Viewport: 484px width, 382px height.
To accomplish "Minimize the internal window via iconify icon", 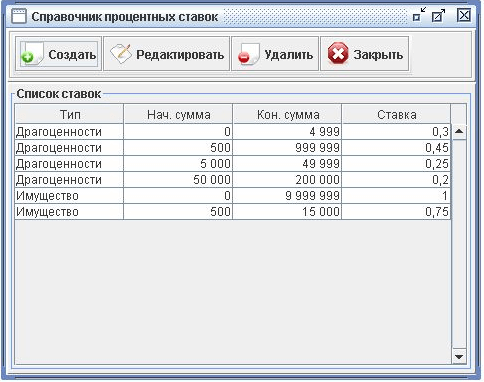I will 419,15.
